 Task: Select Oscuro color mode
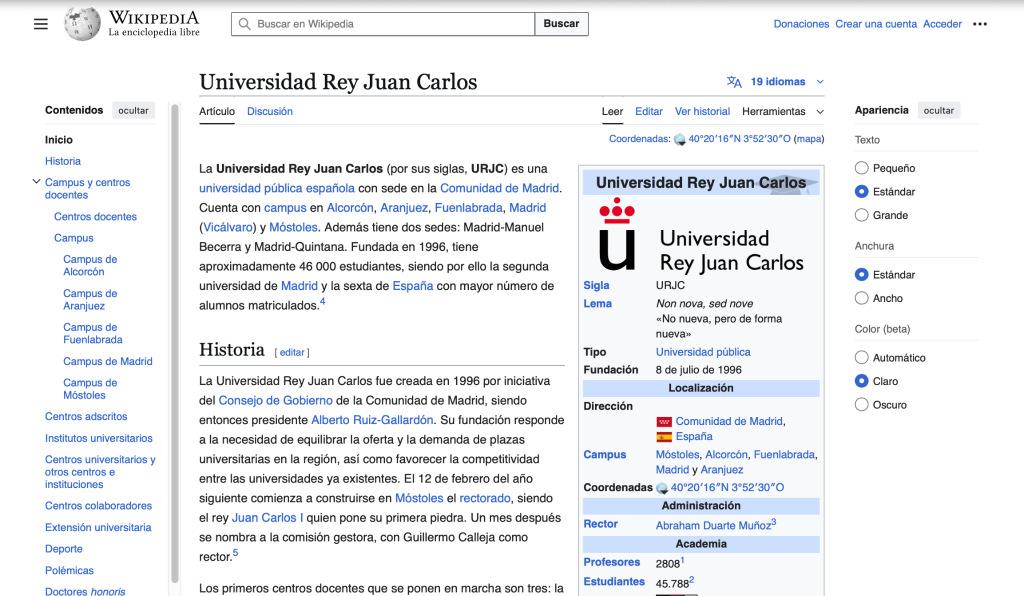(x=861, y=404)
